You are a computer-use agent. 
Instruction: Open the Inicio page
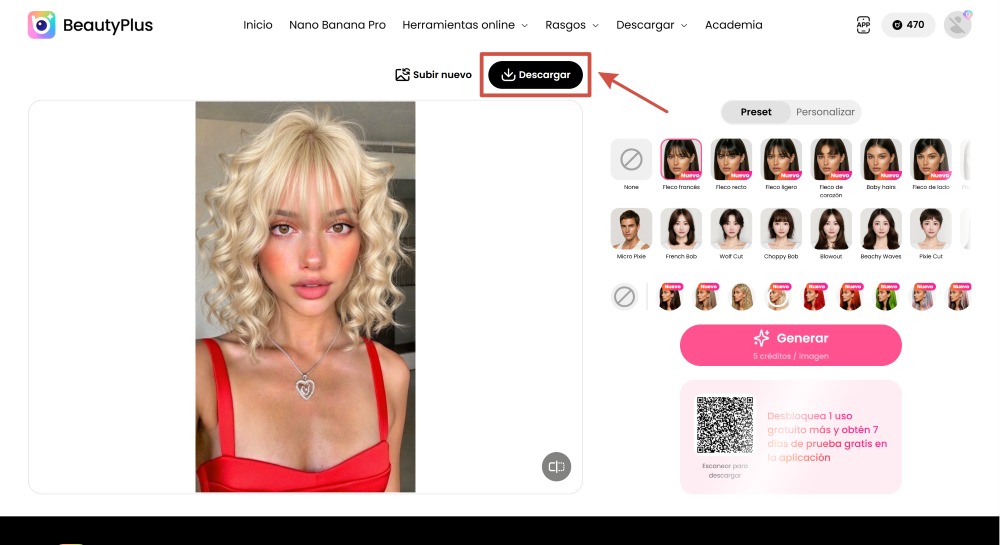(x=258, y=25)
